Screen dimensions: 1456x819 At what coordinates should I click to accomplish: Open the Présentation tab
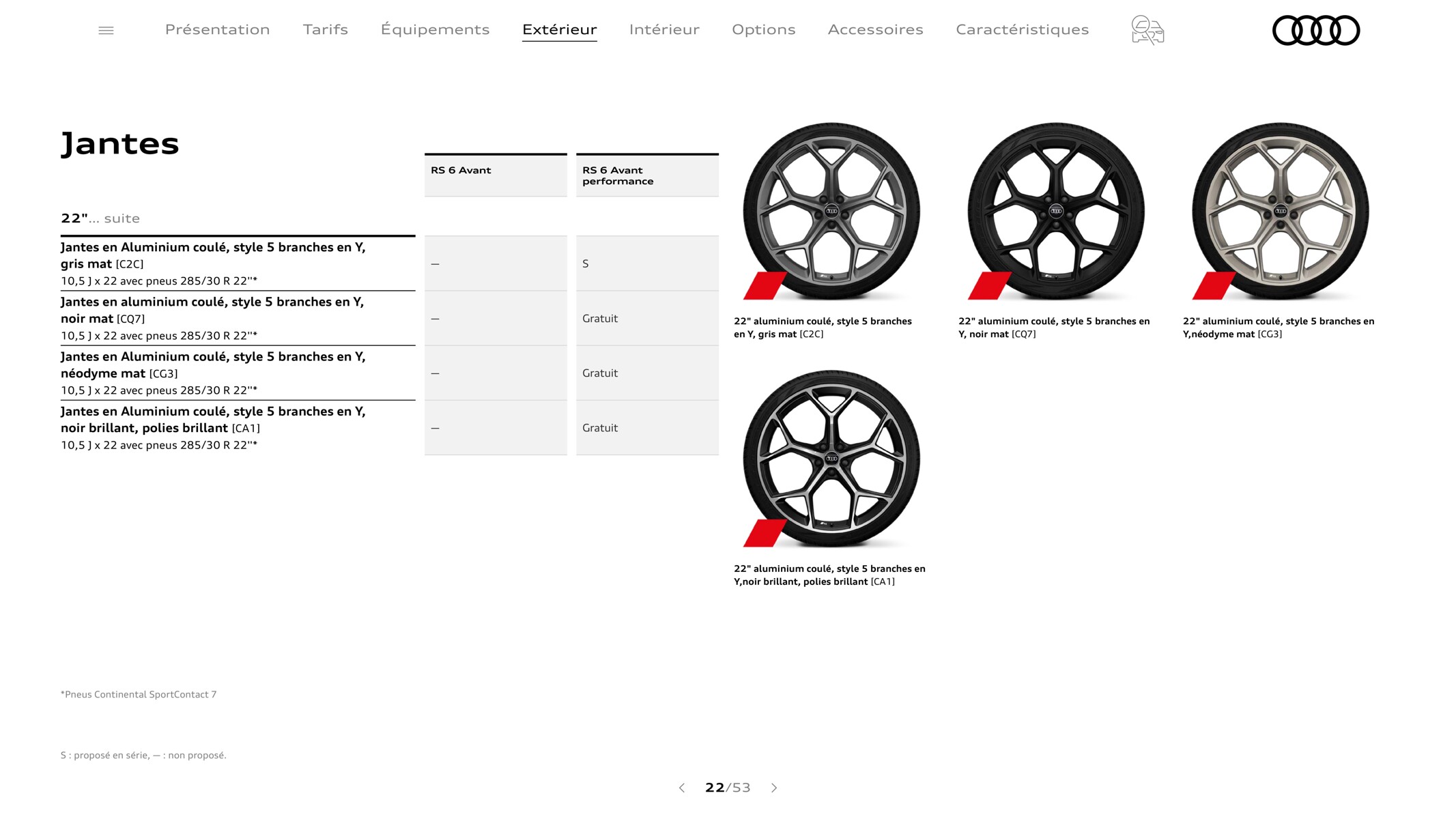tap(217, 29)
